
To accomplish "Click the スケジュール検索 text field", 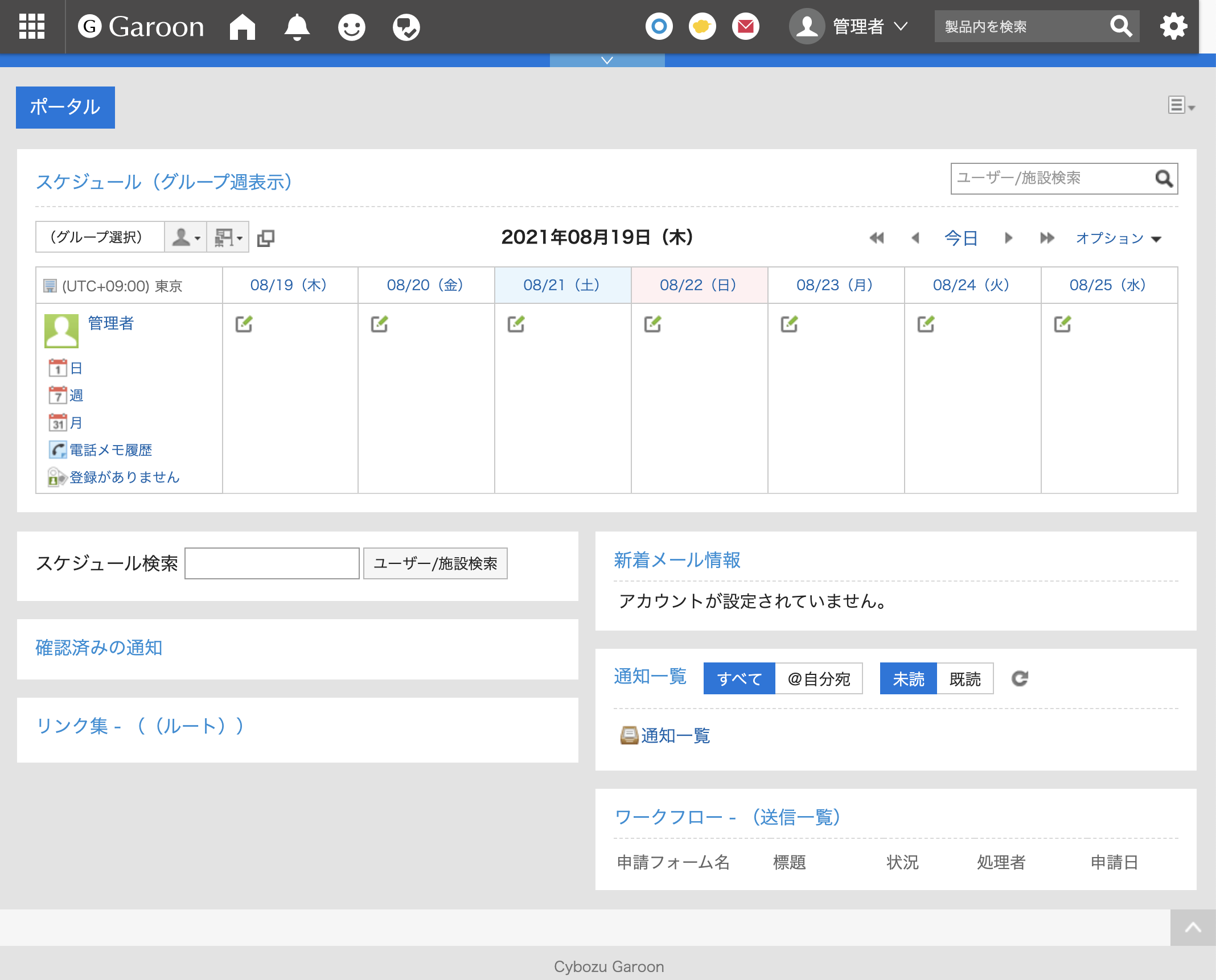I will 272,563.
